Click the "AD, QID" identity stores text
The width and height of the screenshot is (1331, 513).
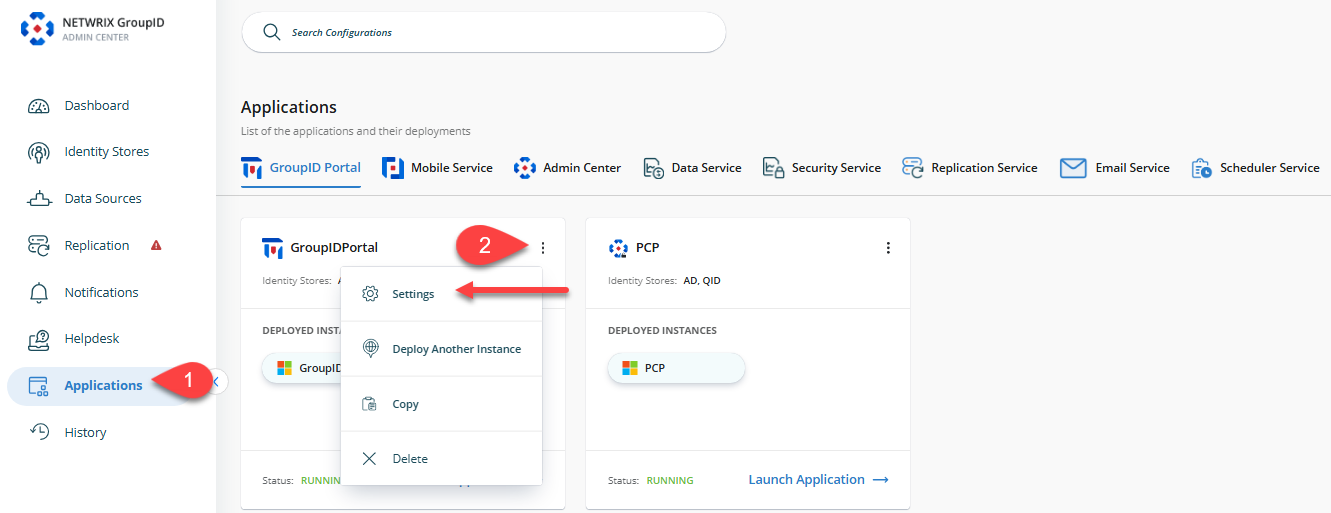pyautogui.click(x=702, y=281)
